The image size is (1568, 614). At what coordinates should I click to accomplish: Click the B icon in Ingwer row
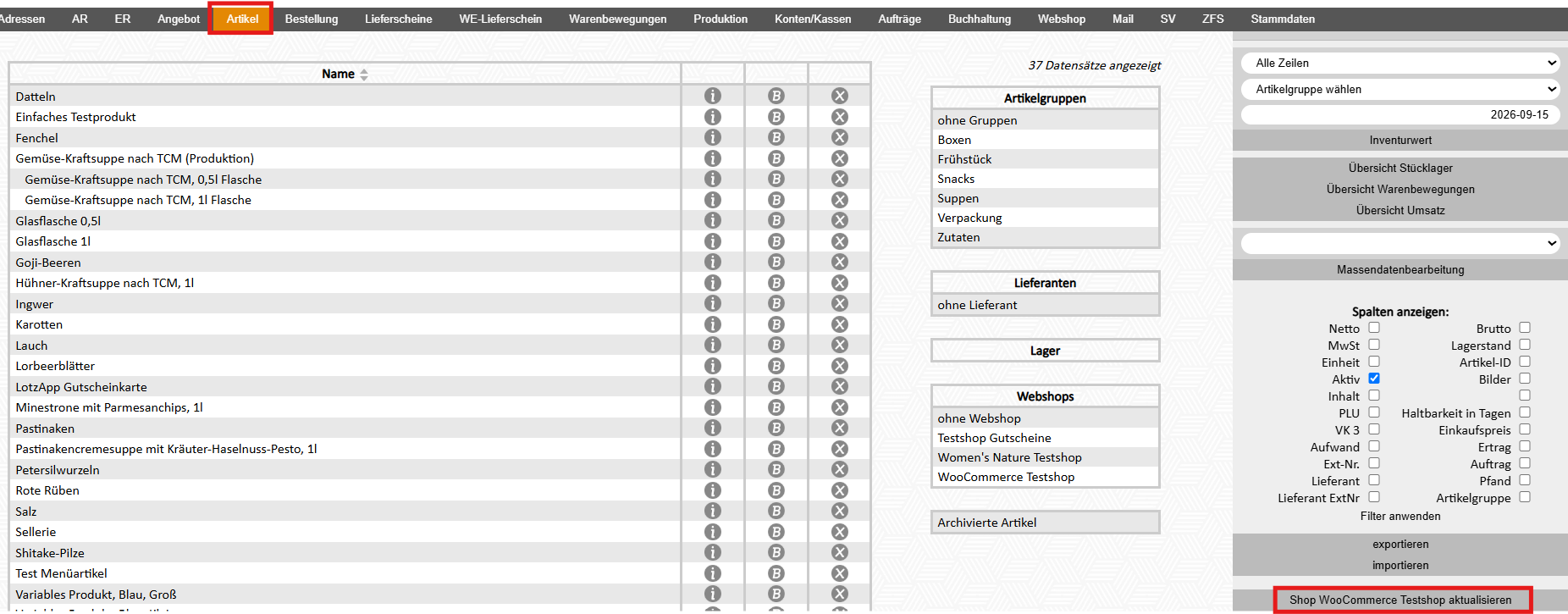pos(776,303)
